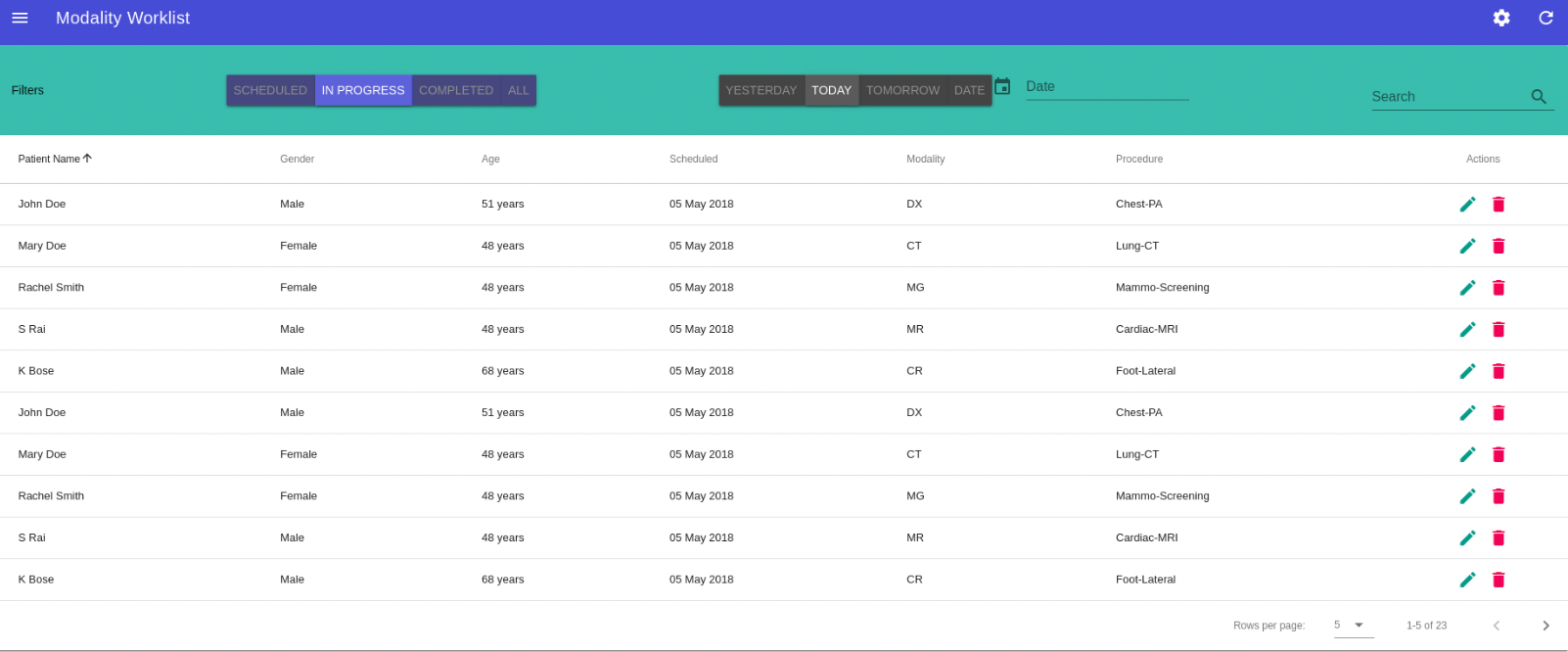Screen dimensions: 1568x652
Task: Click the Modality column header
Action: pos(925,159)
